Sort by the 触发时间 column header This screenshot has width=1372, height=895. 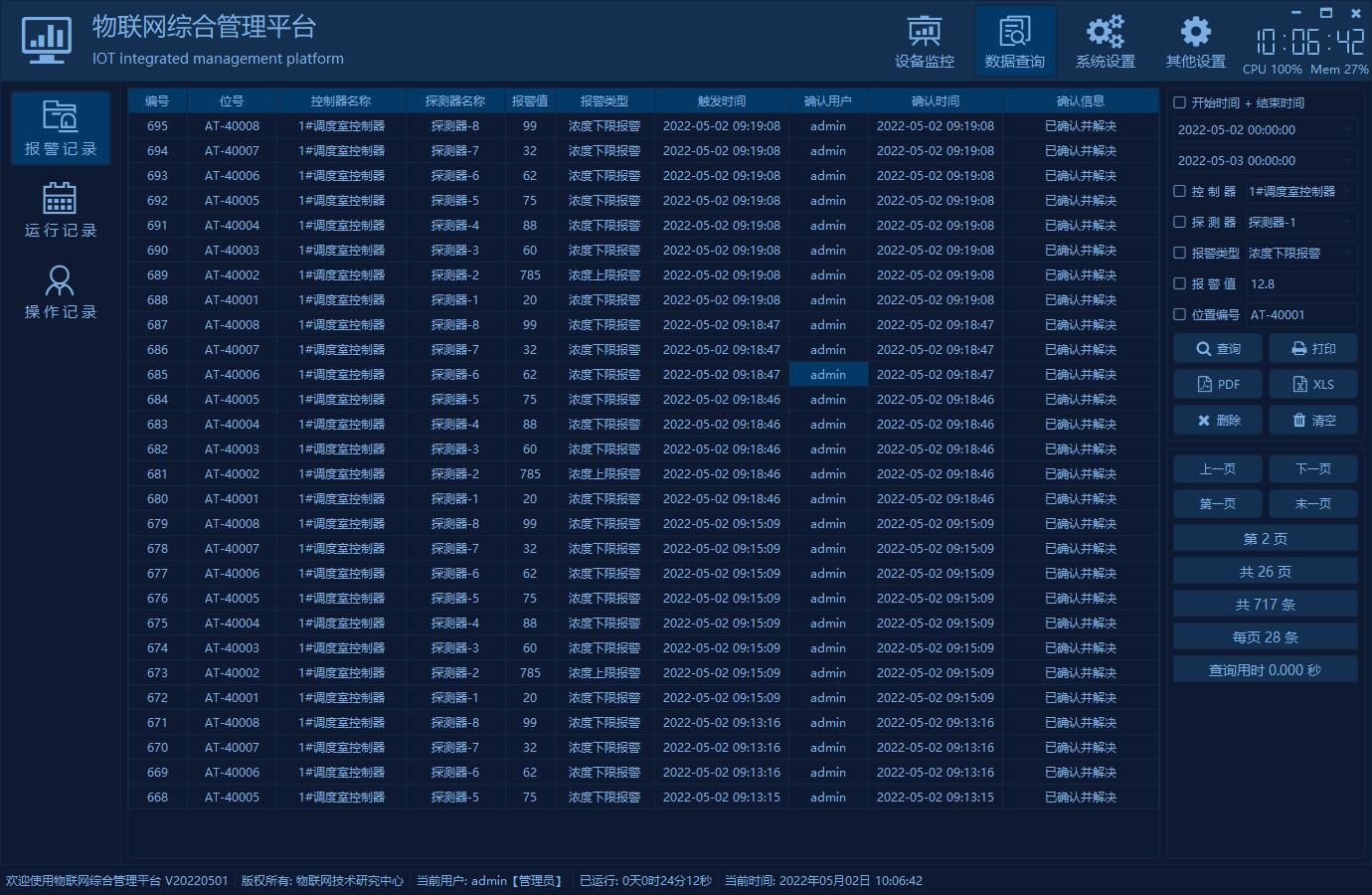point(721,101)
